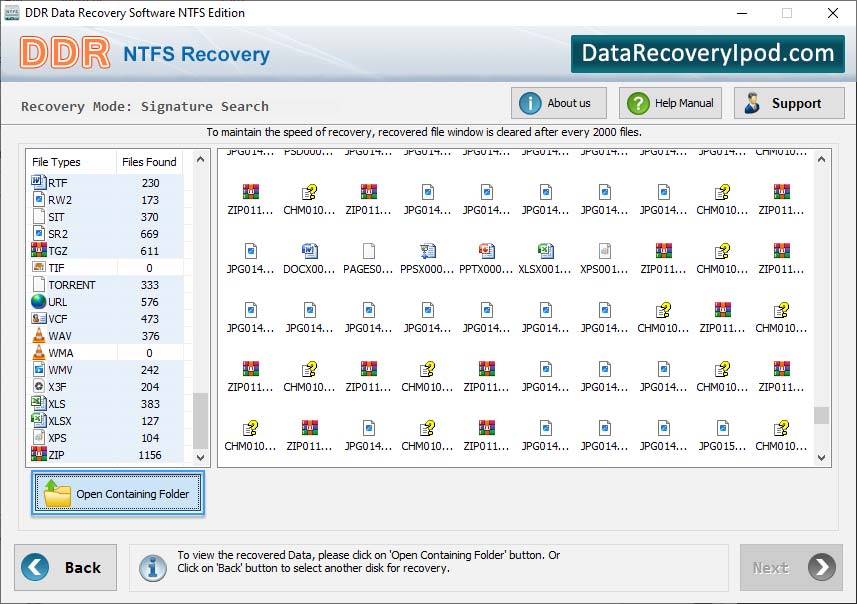Click the Word icon beside RTF

(38, 181)
